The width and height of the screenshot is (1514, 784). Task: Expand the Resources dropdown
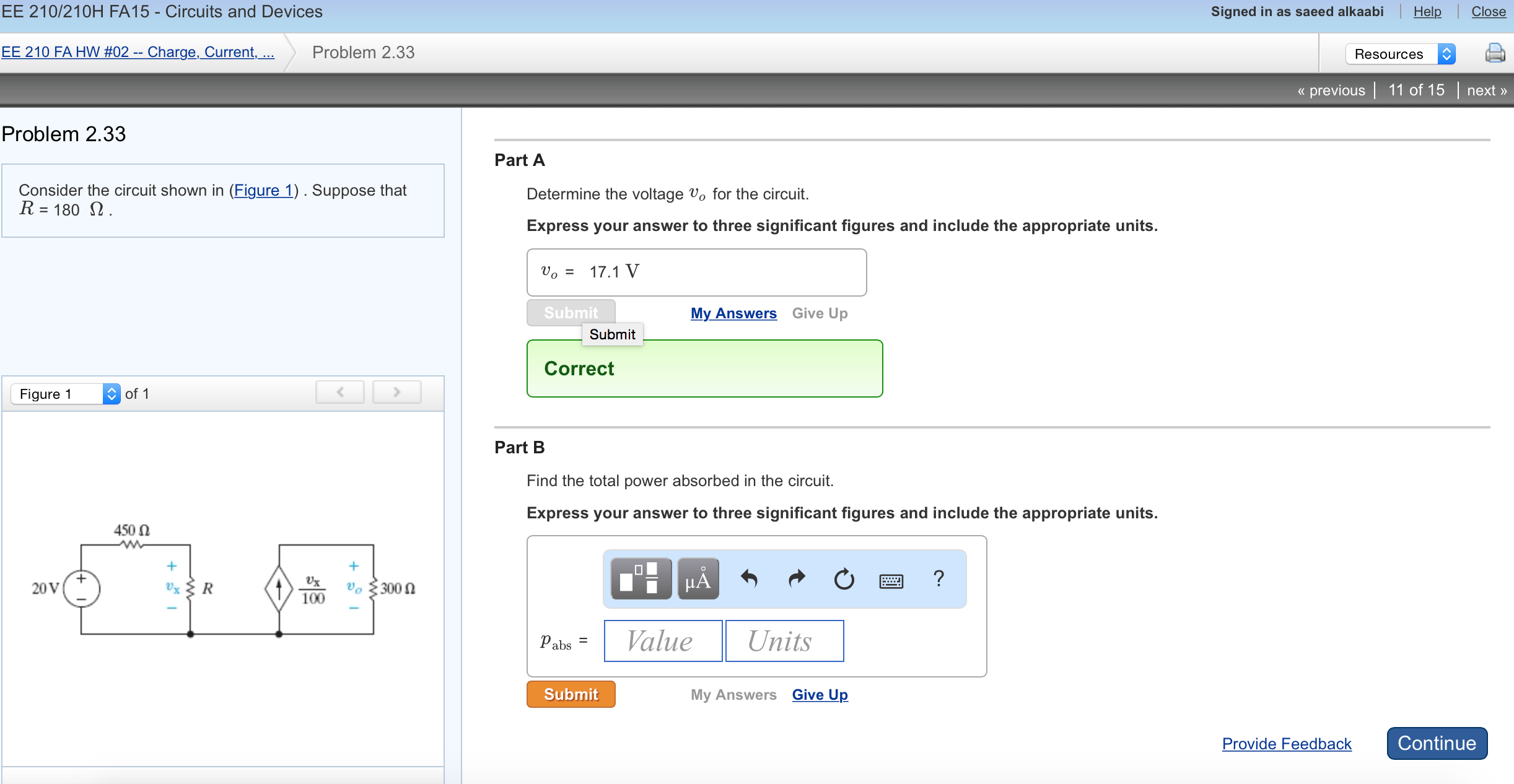point(1400,54)
